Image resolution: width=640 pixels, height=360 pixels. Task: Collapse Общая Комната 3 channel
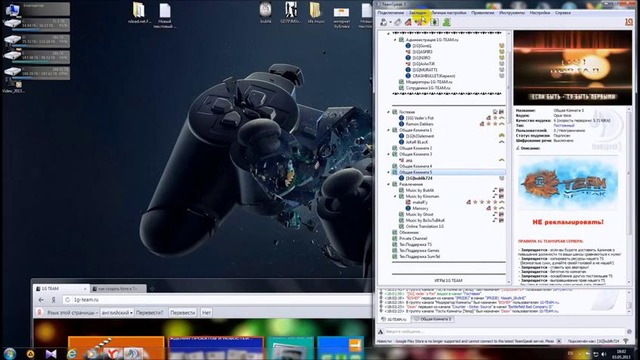click(389, 154)
